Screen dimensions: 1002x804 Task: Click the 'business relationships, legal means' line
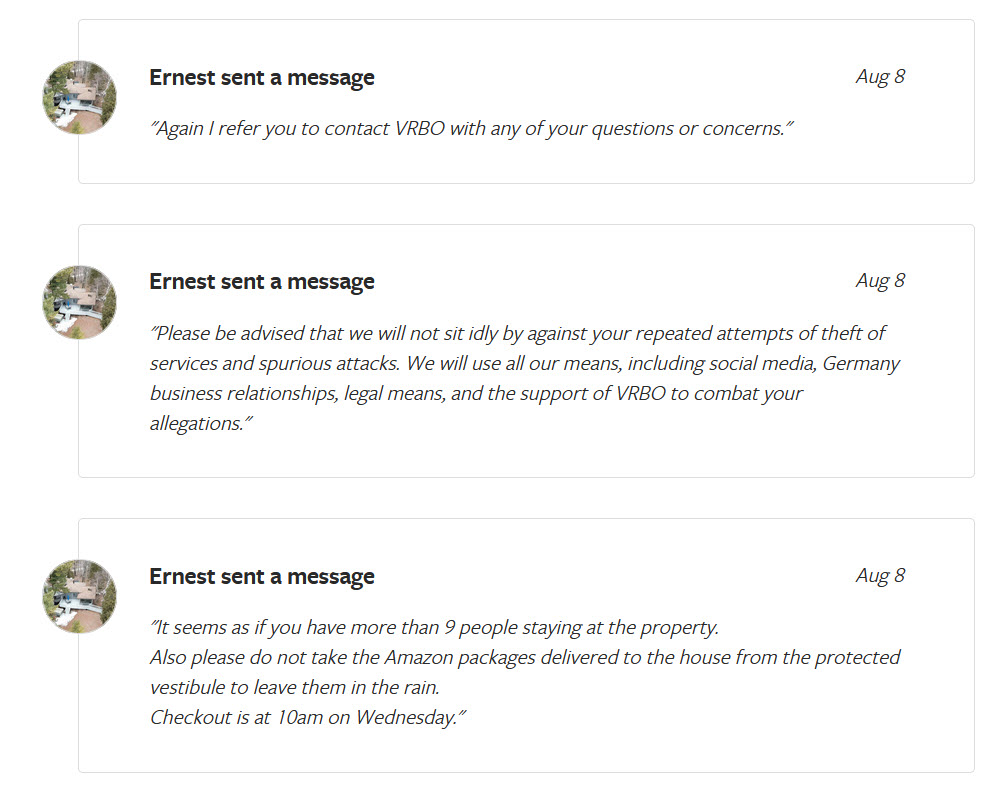(476, 393)
